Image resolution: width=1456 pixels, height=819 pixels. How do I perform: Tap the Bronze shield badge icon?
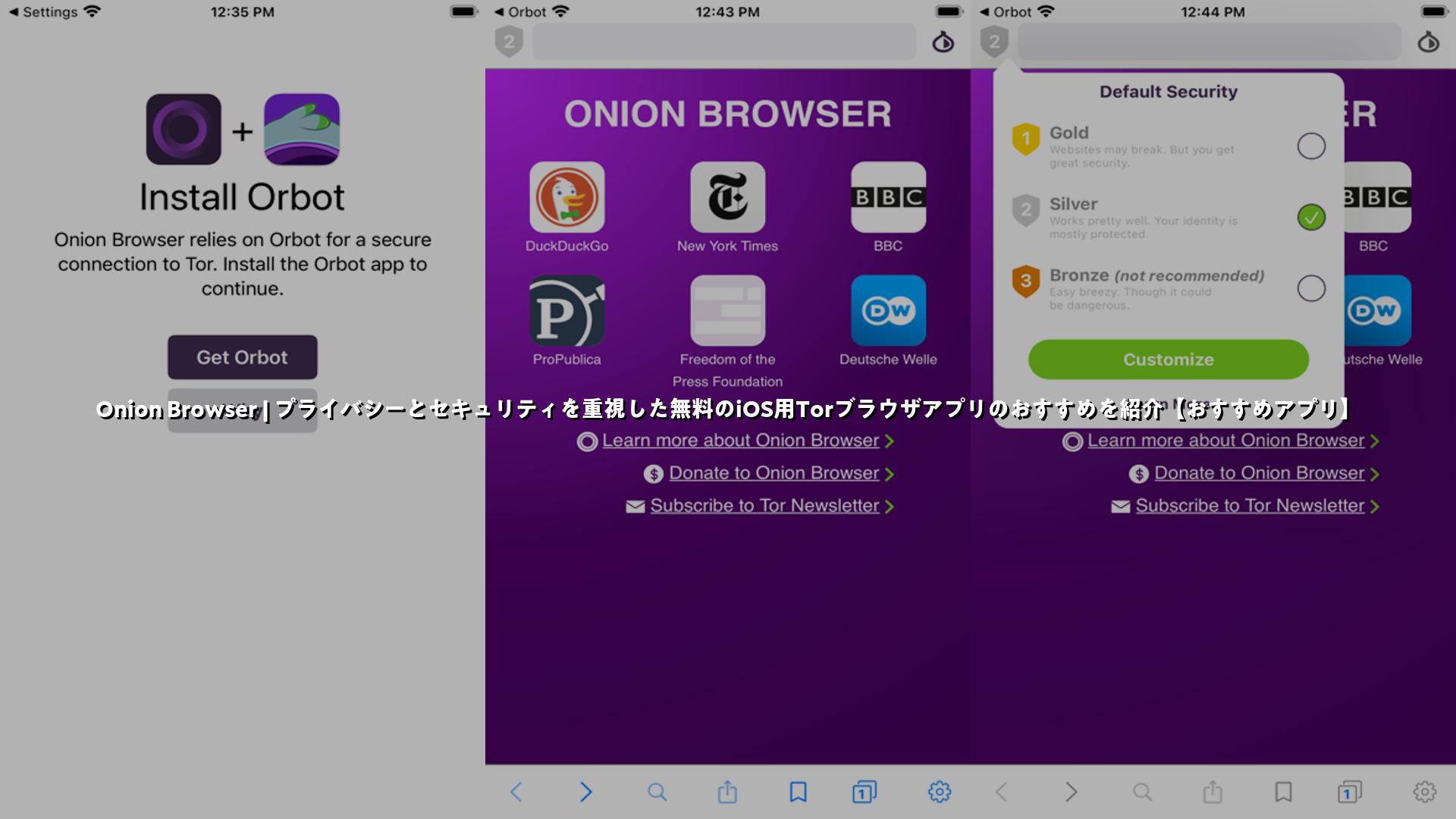[1025, 281]
